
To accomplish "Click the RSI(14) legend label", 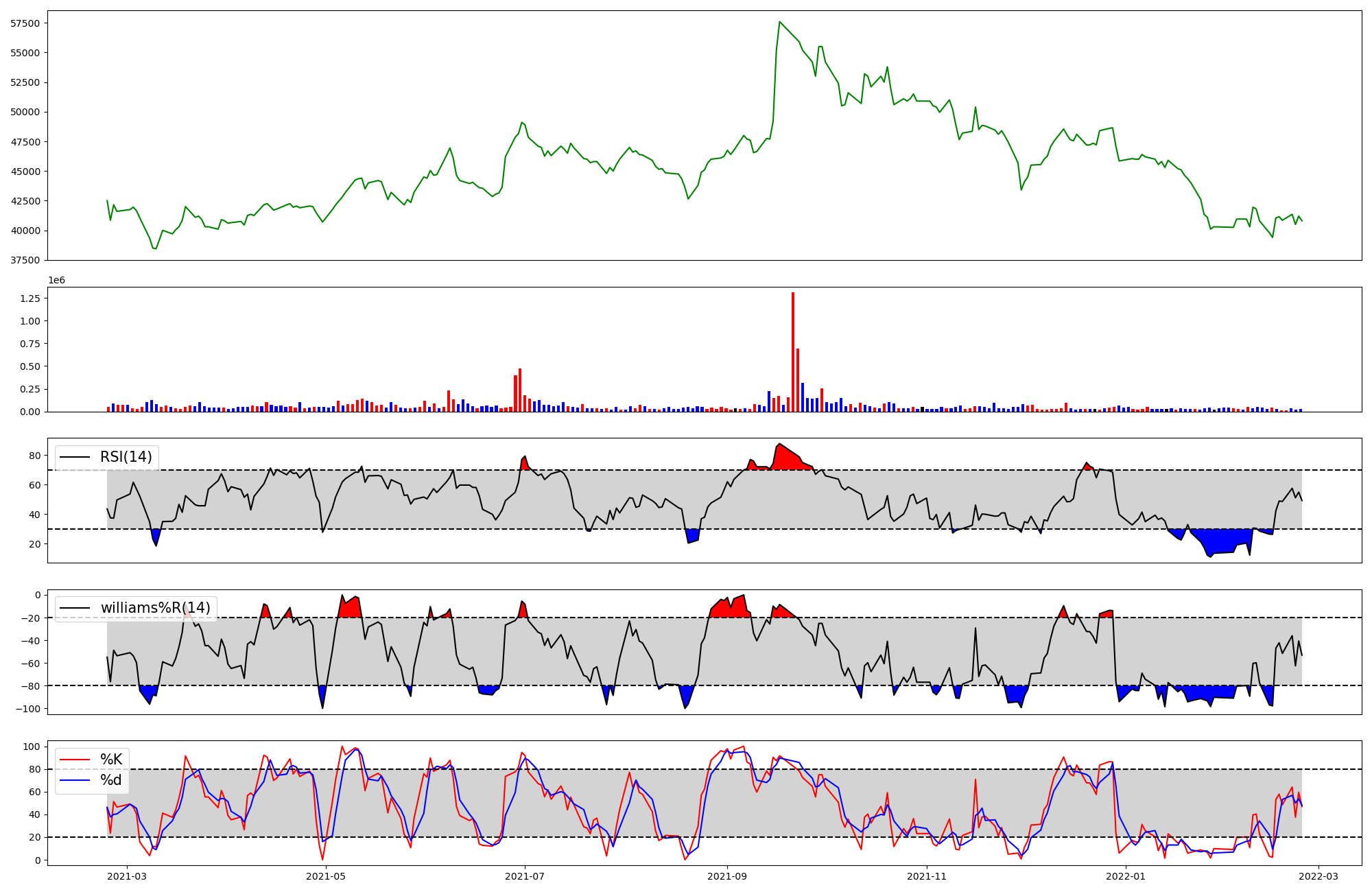I will point(126,457).
